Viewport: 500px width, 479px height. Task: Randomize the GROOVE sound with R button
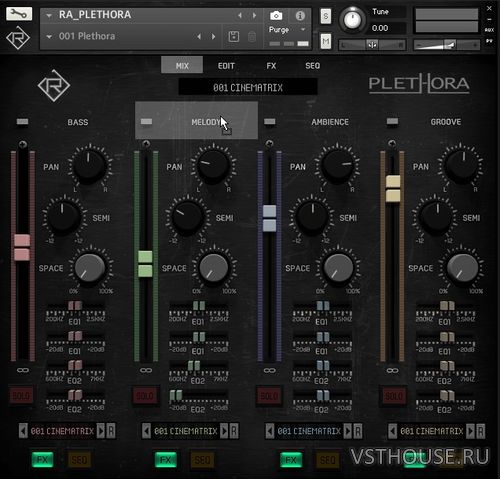[x=481, y=431]
